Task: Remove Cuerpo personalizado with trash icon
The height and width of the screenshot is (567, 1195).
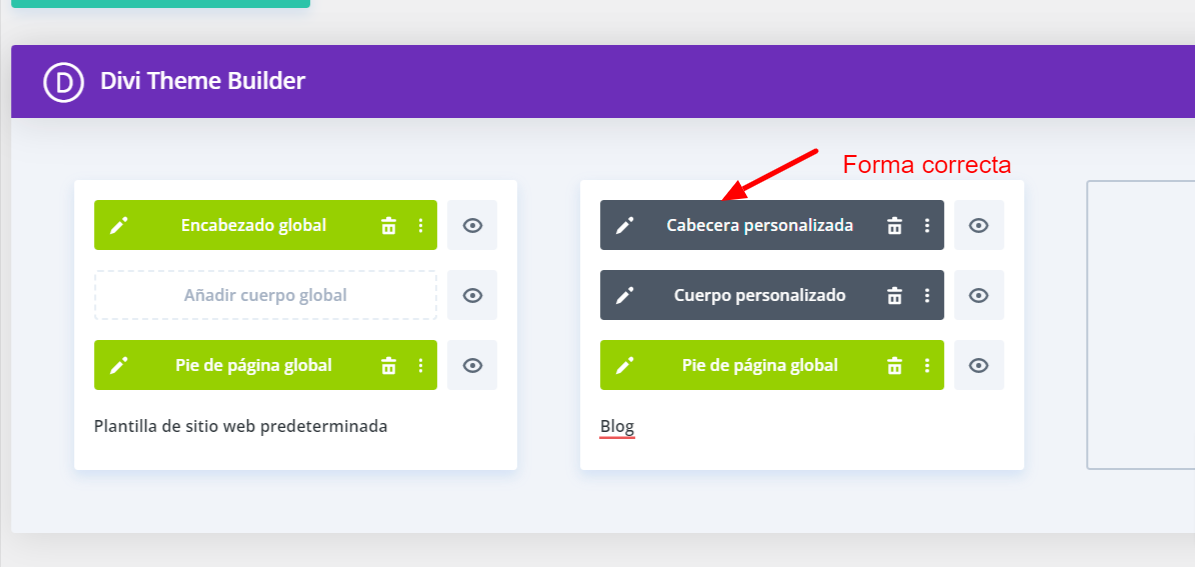Action: tap(895, 295)
